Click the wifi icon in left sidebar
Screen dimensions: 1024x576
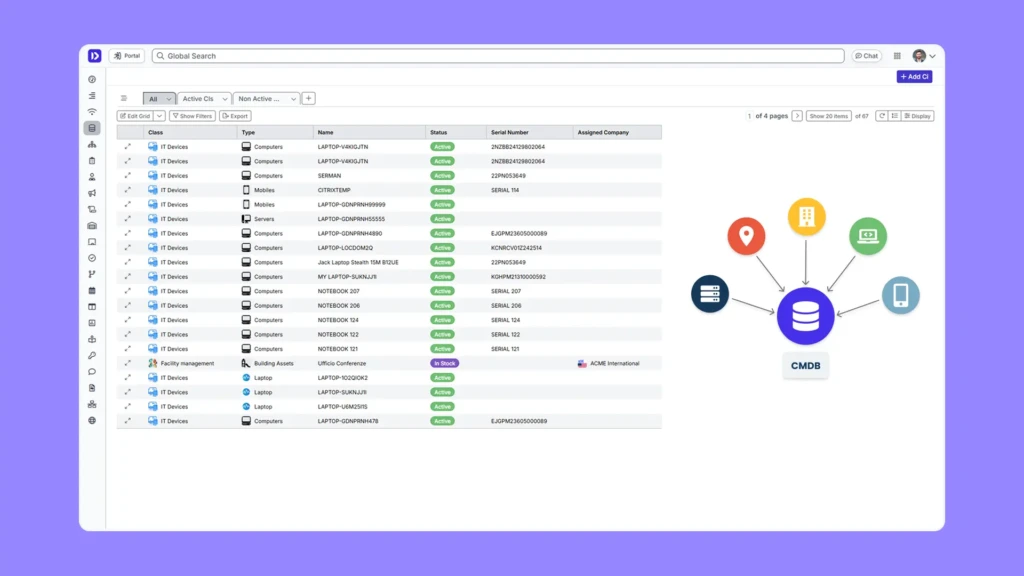pyautogui.click(x=92, y=112)
